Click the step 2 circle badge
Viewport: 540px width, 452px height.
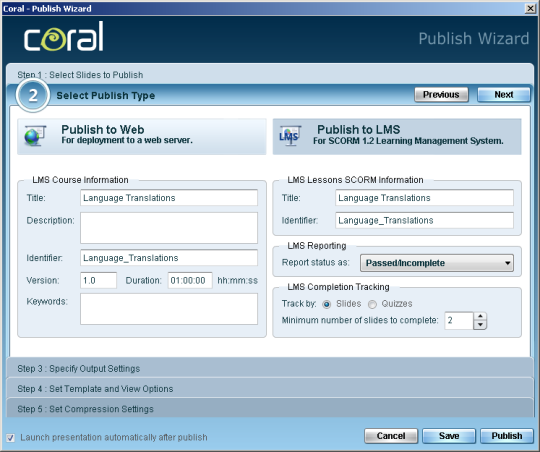point(33,95)
